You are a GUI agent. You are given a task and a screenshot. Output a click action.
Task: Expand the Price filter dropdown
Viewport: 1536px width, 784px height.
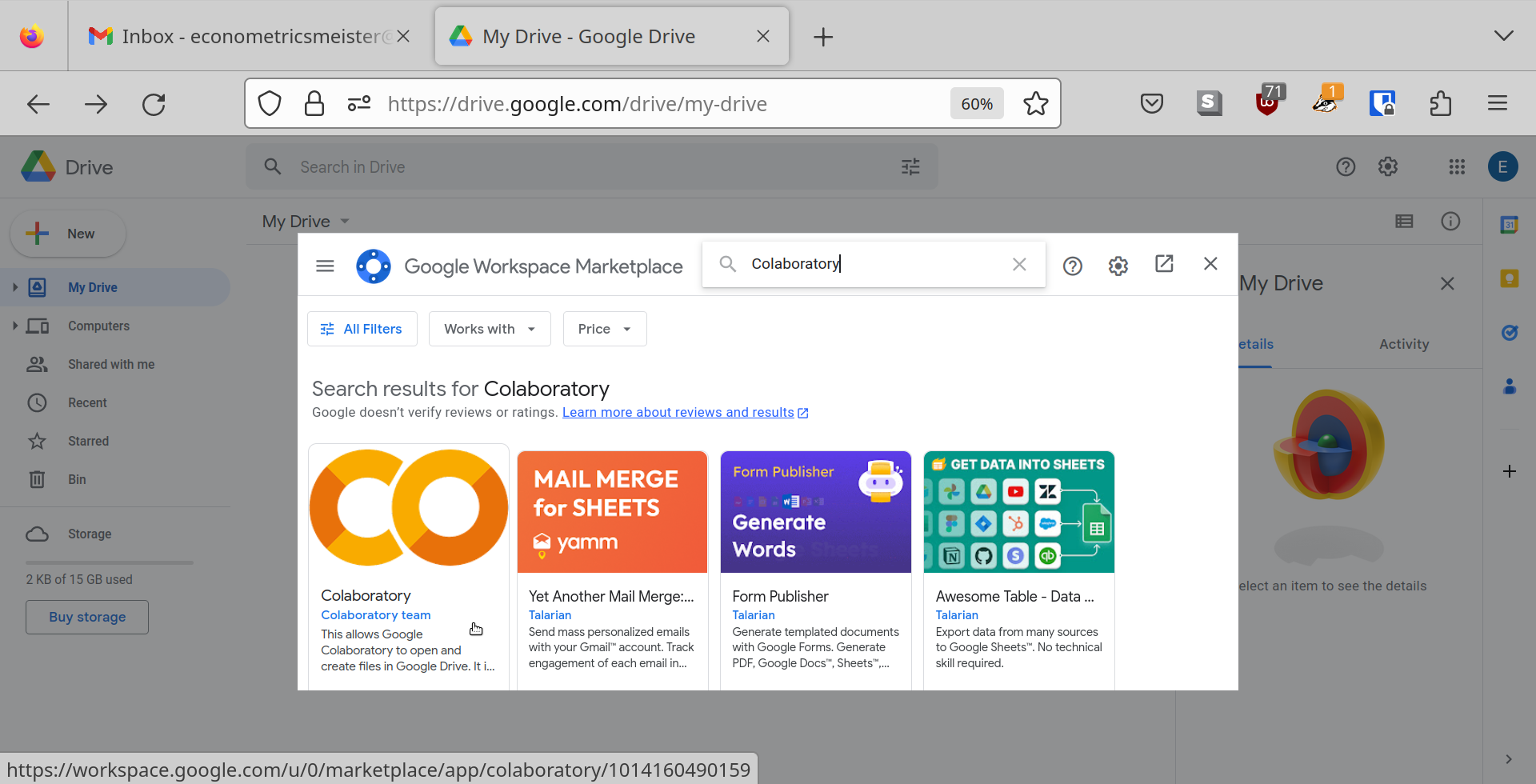coord(605,329)
